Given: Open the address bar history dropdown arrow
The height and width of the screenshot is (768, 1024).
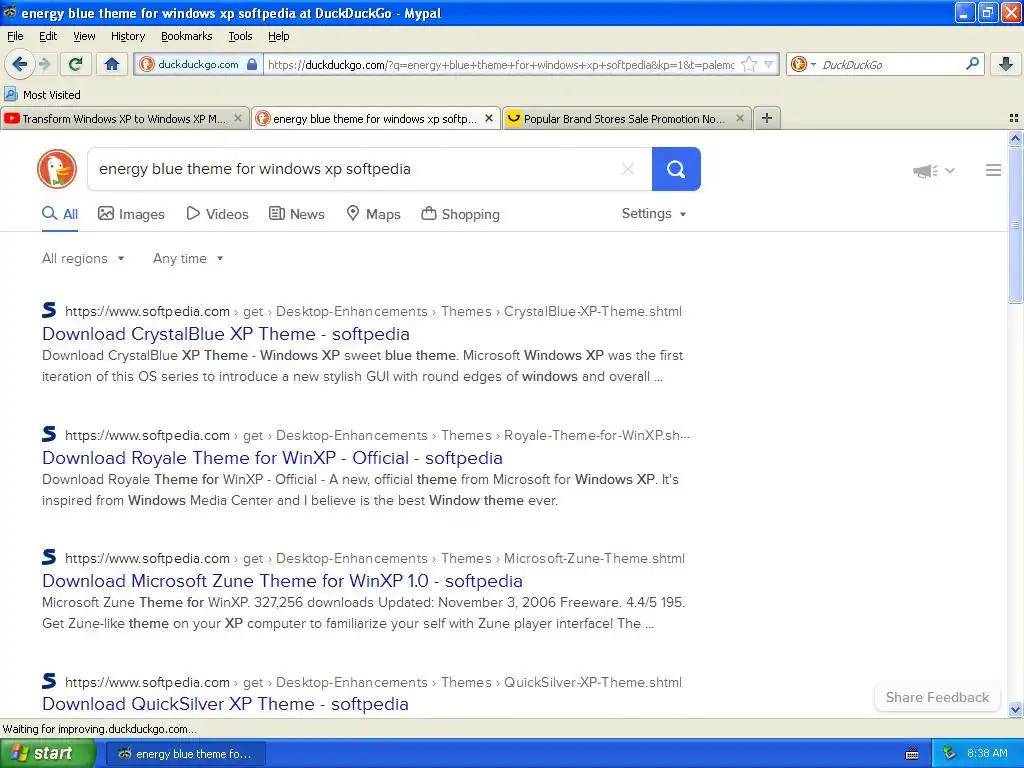Looking at the screenshot, I should (769, 64).
